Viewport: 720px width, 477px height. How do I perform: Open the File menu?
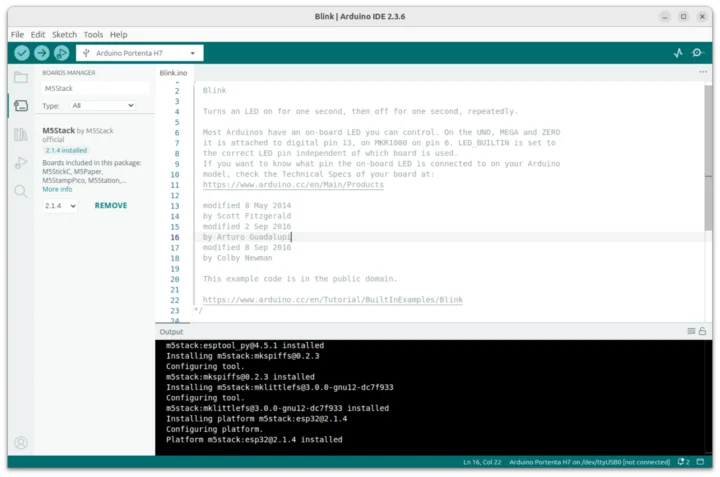pos(17,34)
